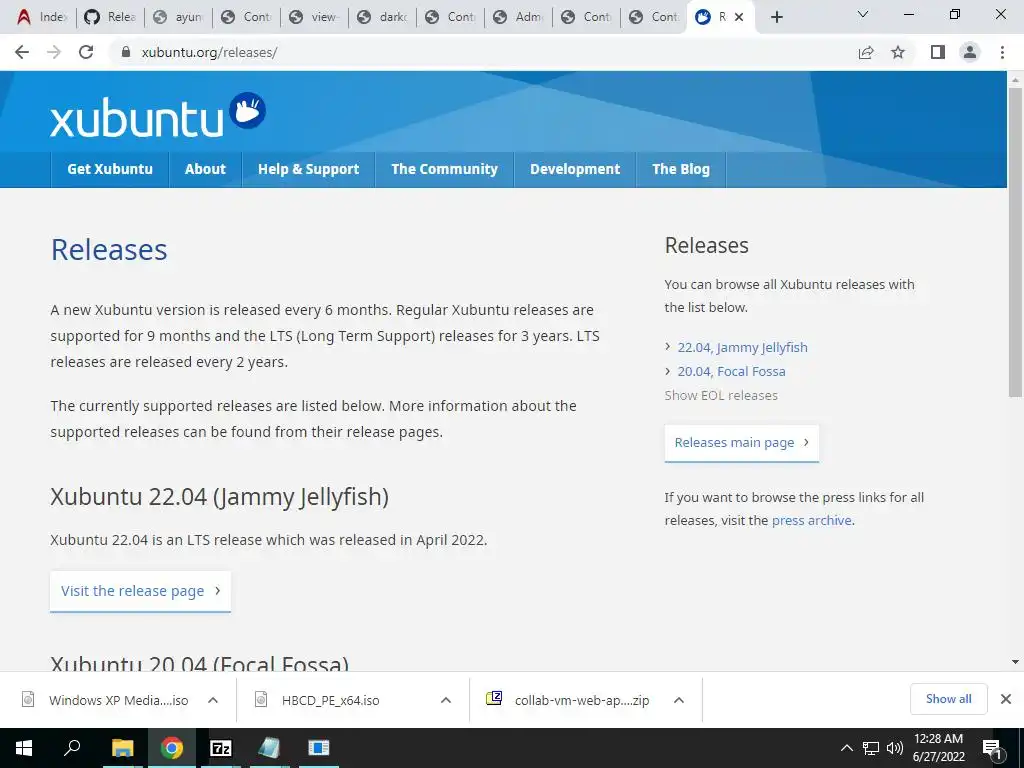Open the Help & Support menu
Viewport: 1024px width, 768px height.
point(308,169)
